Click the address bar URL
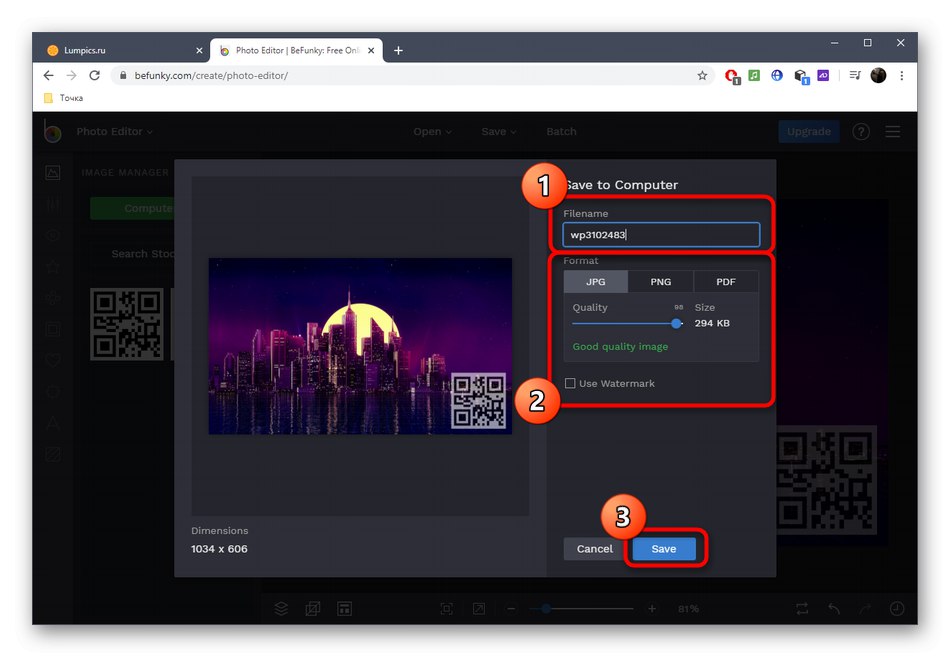 (x=211, y=75)
